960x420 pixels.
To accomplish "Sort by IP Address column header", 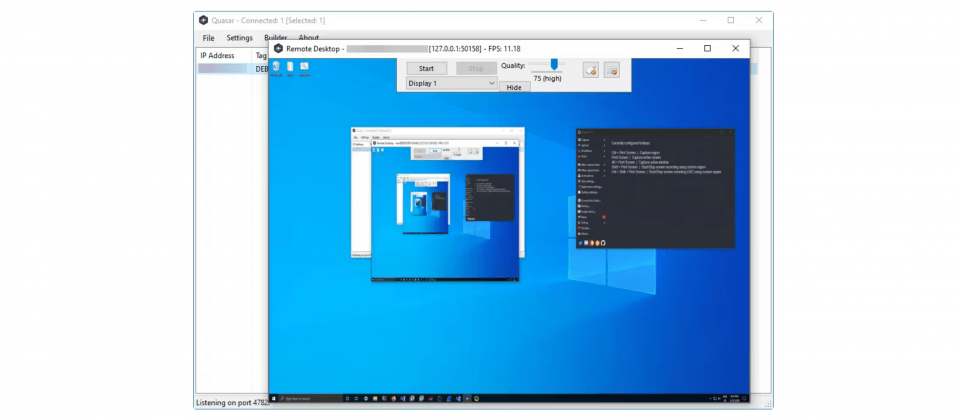I will (x=224, y=55).
